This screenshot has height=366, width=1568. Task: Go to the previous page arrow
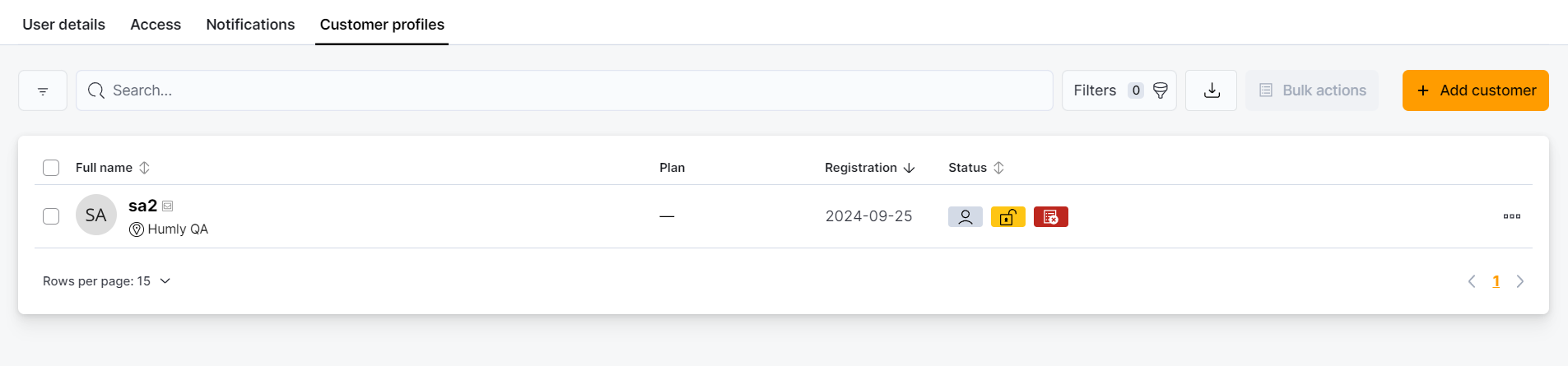(x=1472, y=281)
